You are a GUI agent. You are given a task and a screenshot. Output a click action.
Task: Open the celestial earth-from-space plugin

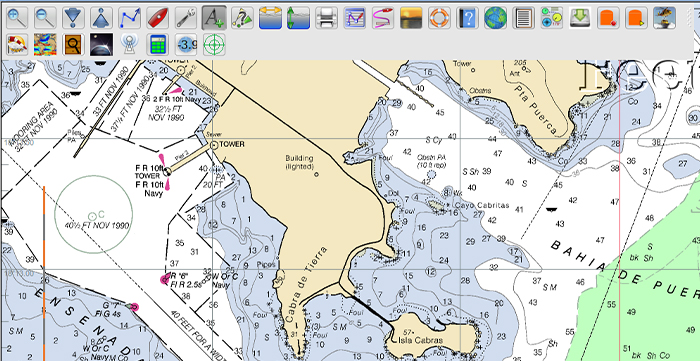(x=101, y=44)
